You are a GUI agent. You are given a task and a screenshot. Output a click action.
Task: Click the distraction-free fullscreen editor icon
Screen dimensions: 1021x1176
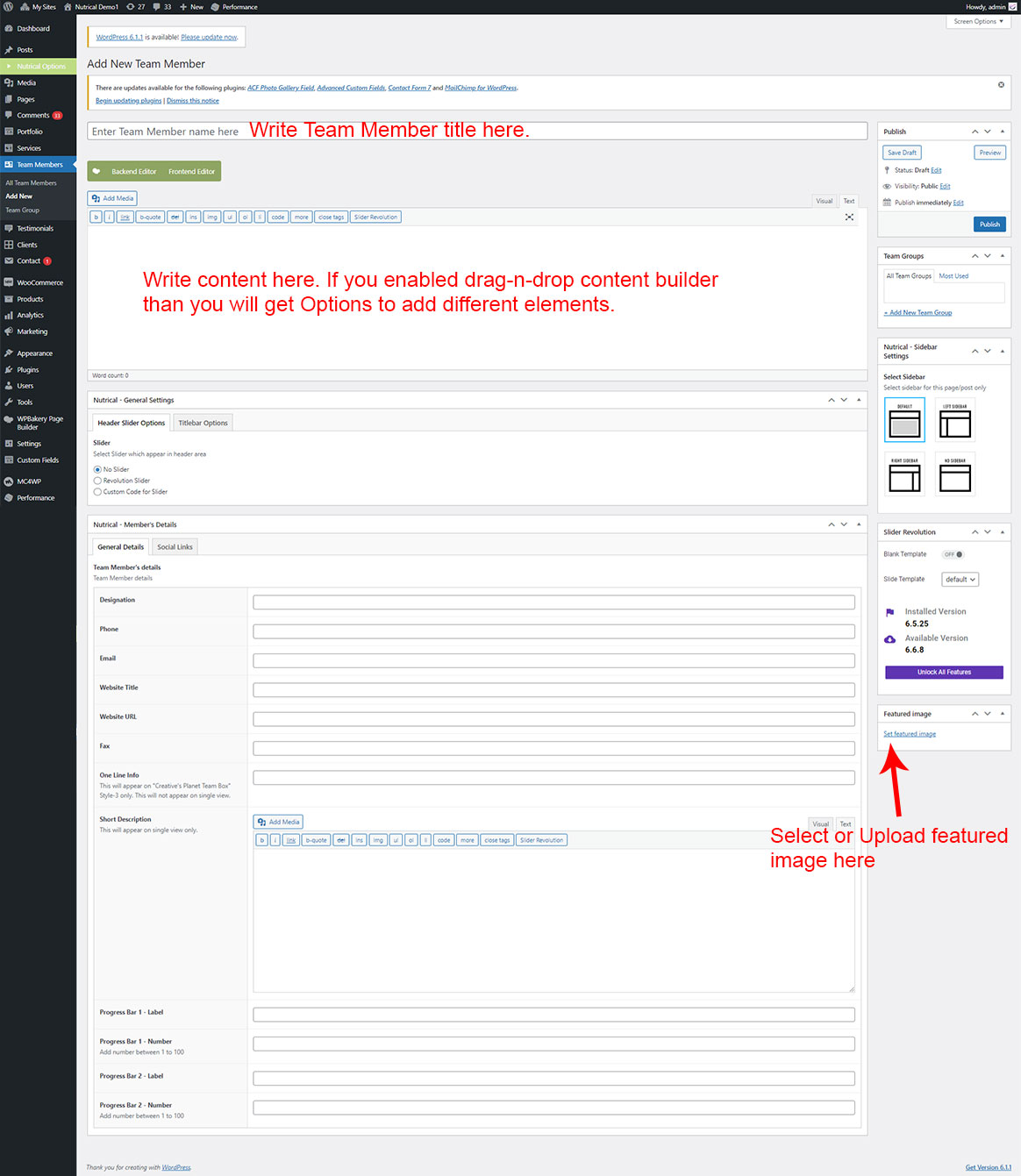(x=849, y=217)
